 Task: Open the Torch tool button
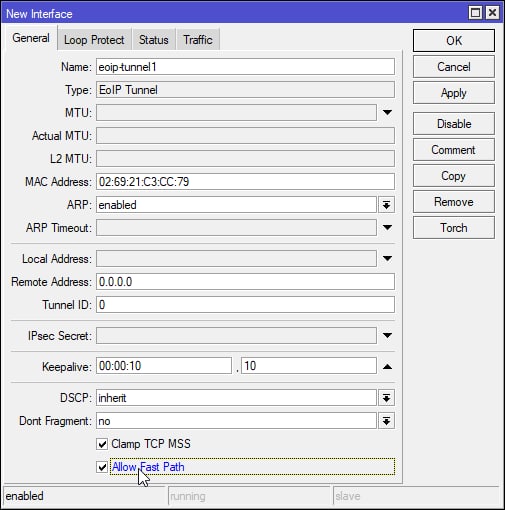click(x=454, y=228)
